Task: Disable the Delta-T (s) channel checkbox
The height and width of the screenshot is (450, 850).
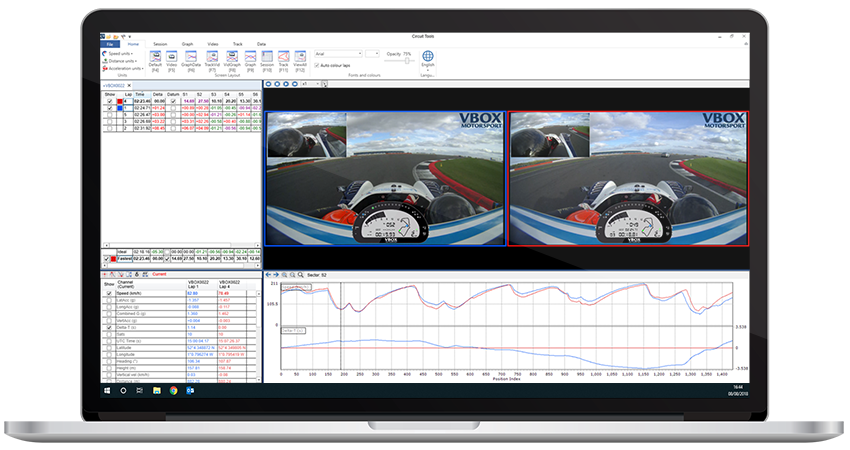Action: pyautogui.click(x=109, y=326)
